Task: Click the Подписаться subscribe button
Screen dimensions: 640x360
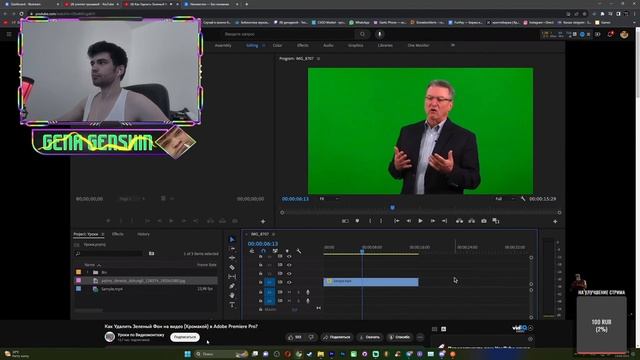Action: [185, 337]
